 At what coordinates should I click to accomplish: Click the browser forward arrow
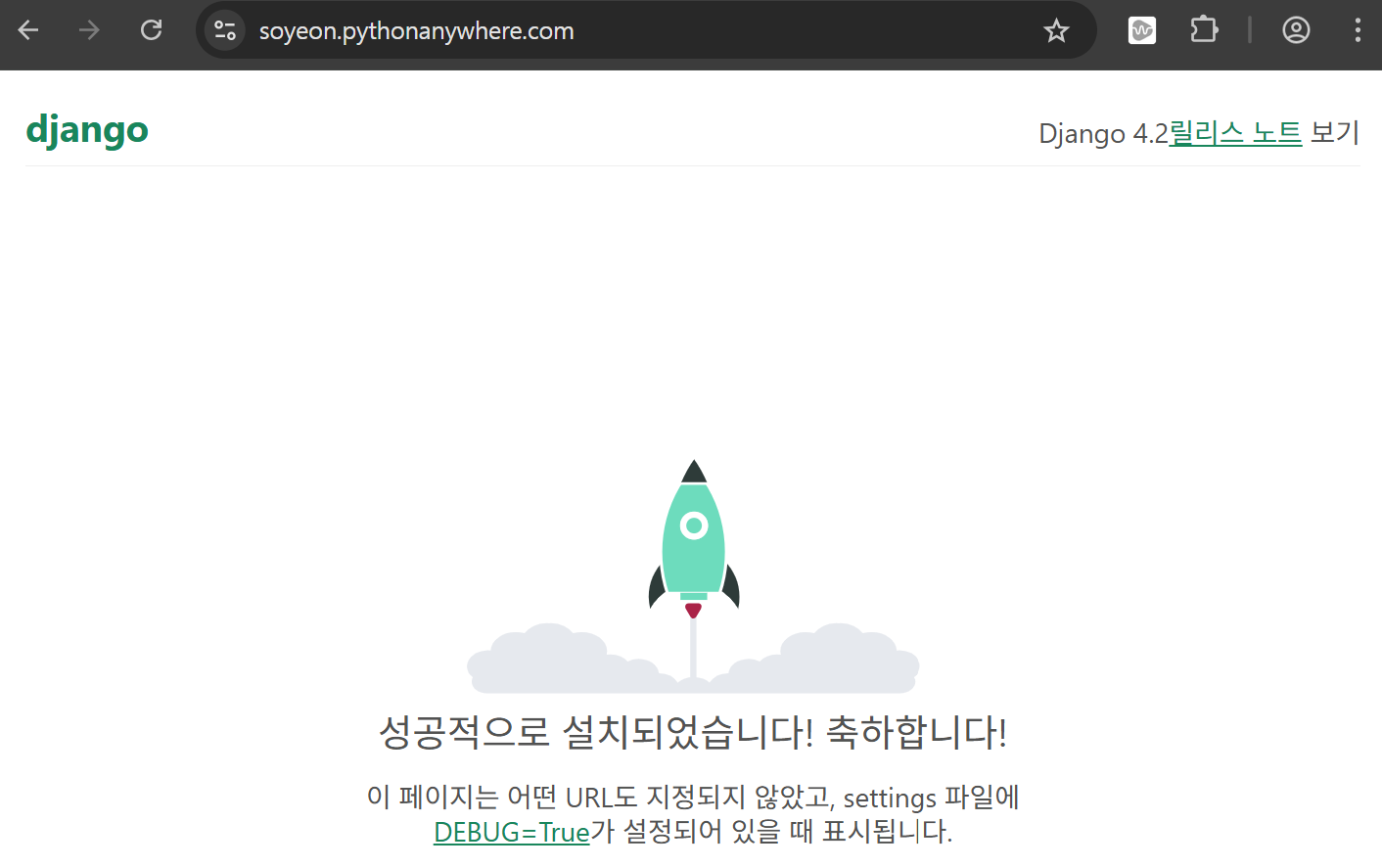(89, 30)
